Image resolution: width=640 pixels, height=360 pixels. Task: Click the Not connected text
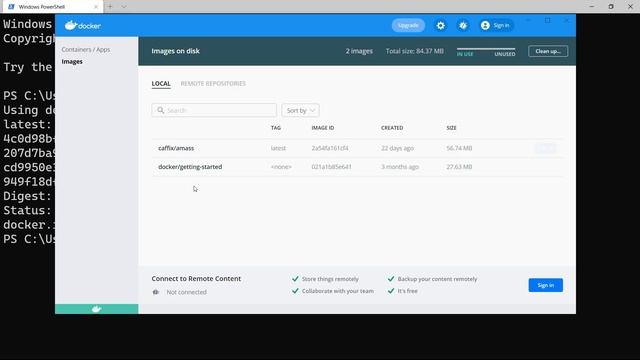point(187,292)
